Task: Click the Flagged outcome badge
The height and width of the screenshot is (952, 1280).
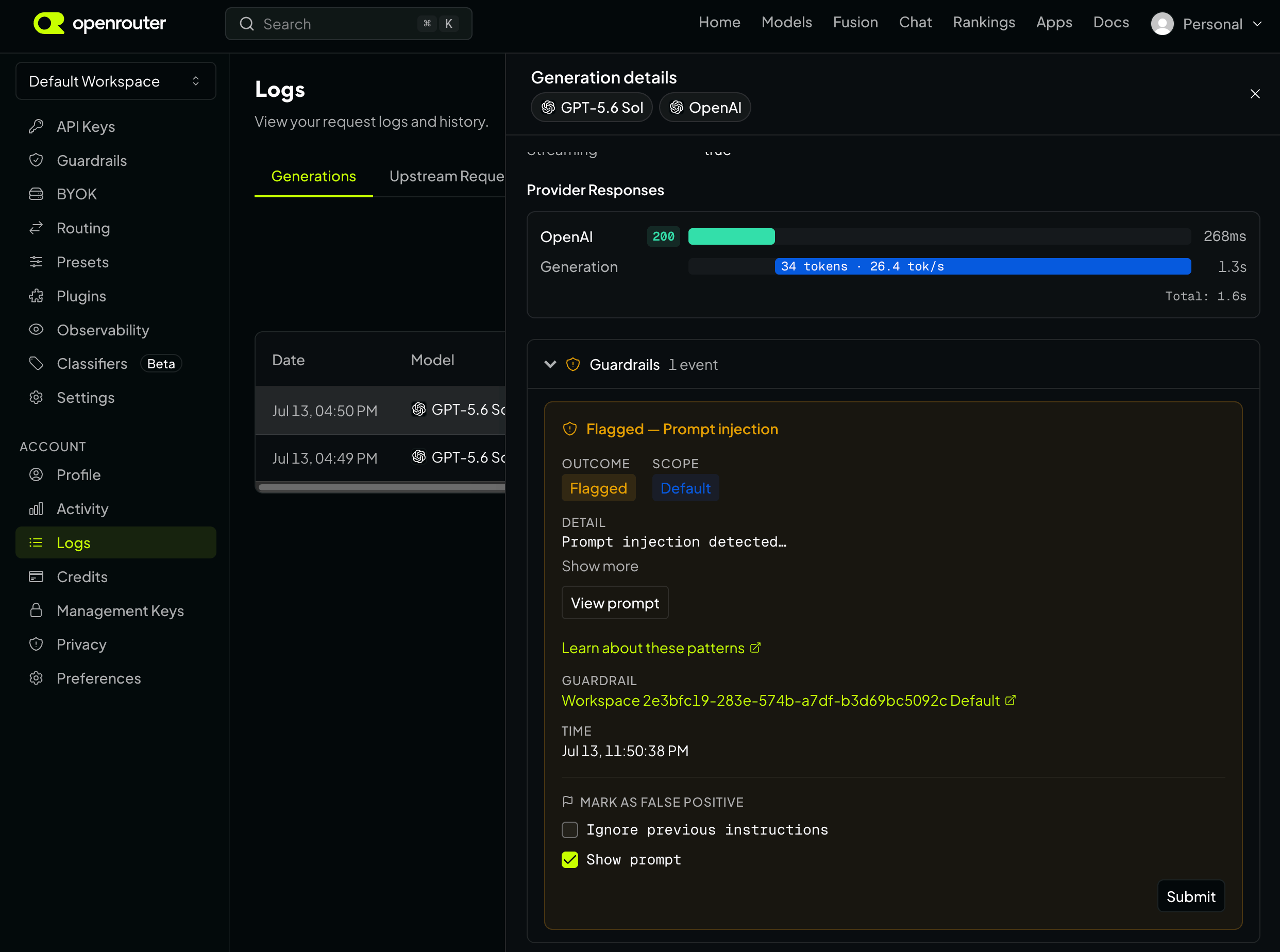Action: tap(598, 488)
